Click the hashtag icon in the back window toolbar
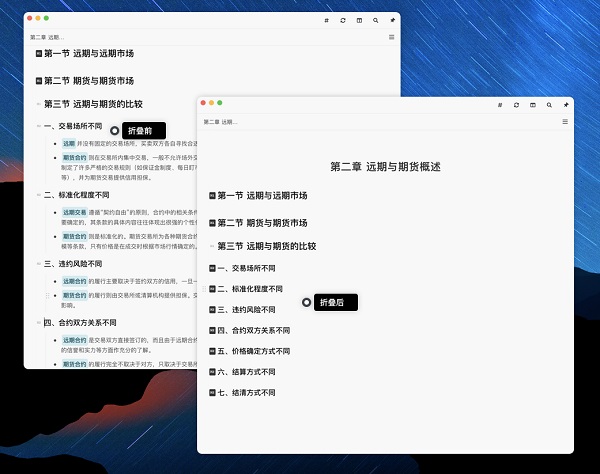Viewport: 600px width, 474px height. click(326, 20)
